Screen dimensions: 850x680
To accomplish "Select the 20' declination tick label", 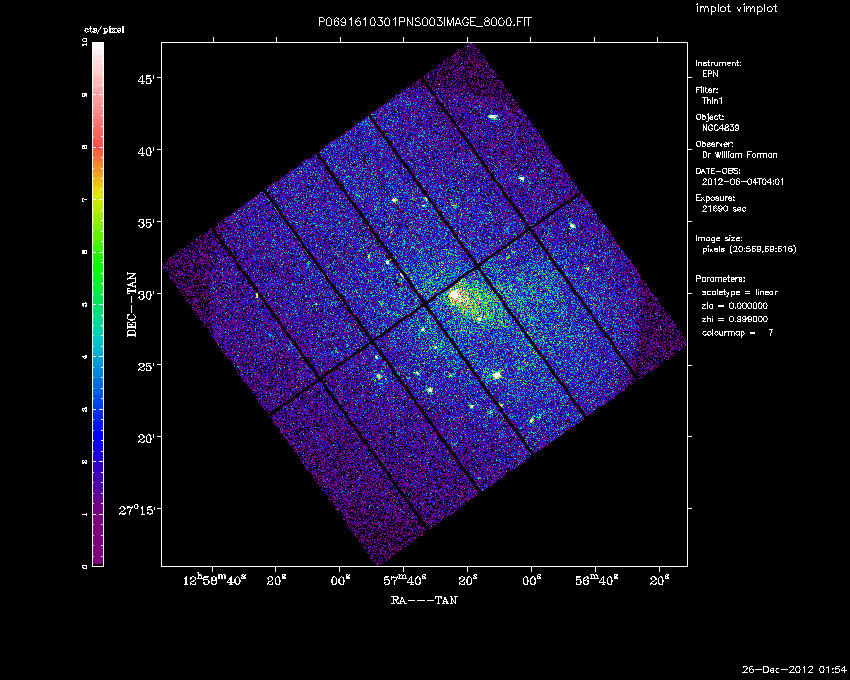I will click(147, 438).
